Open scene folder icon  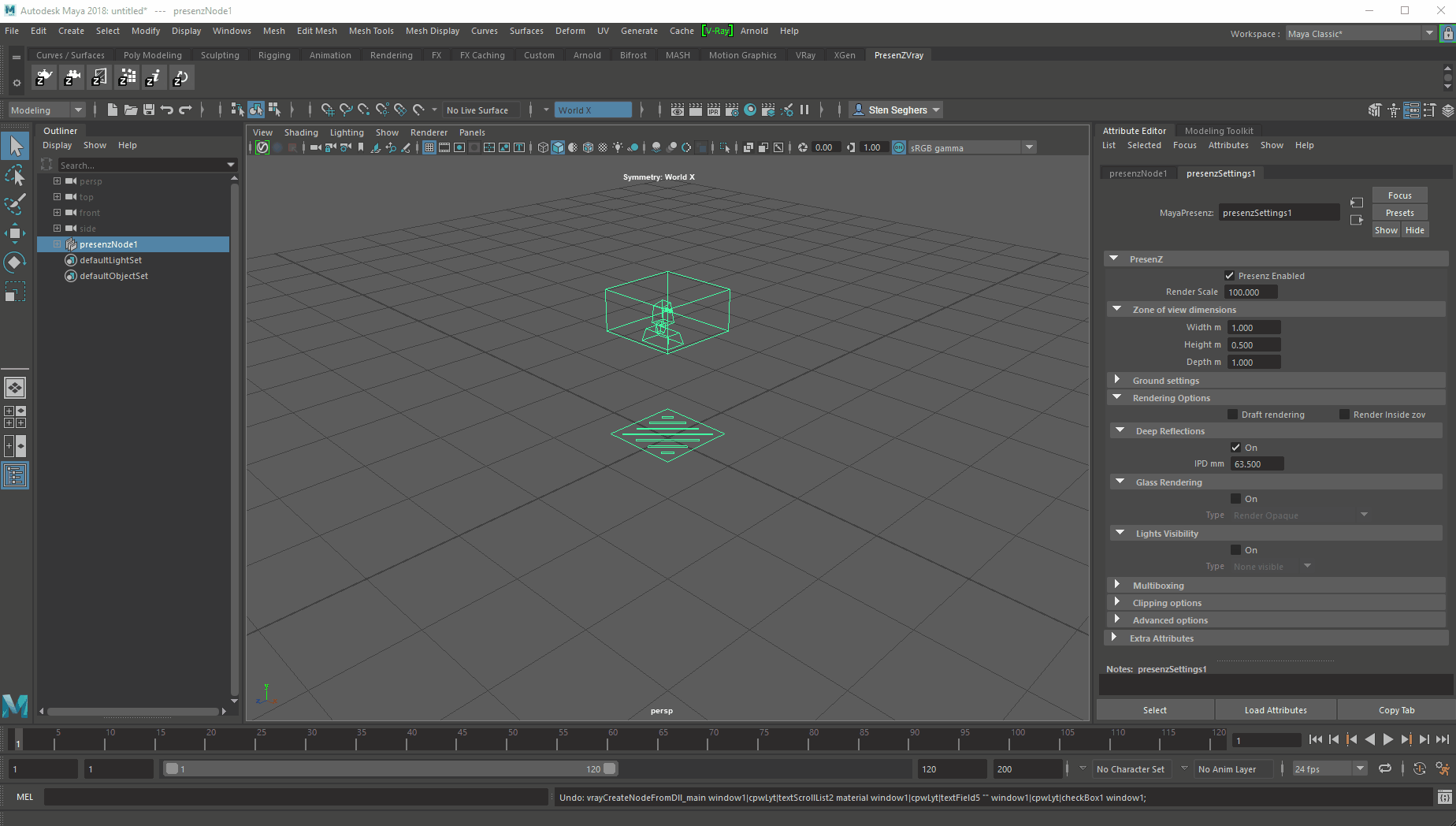(130, 110)
